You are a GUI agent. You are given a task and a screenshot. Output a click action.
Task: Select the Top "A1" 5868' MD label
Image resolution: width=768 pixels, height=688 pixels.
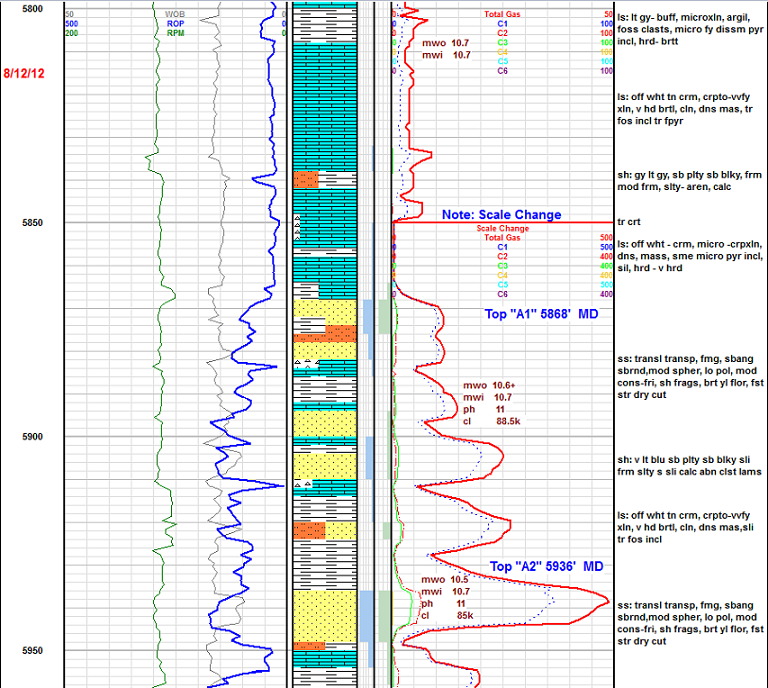click(543, 313)
